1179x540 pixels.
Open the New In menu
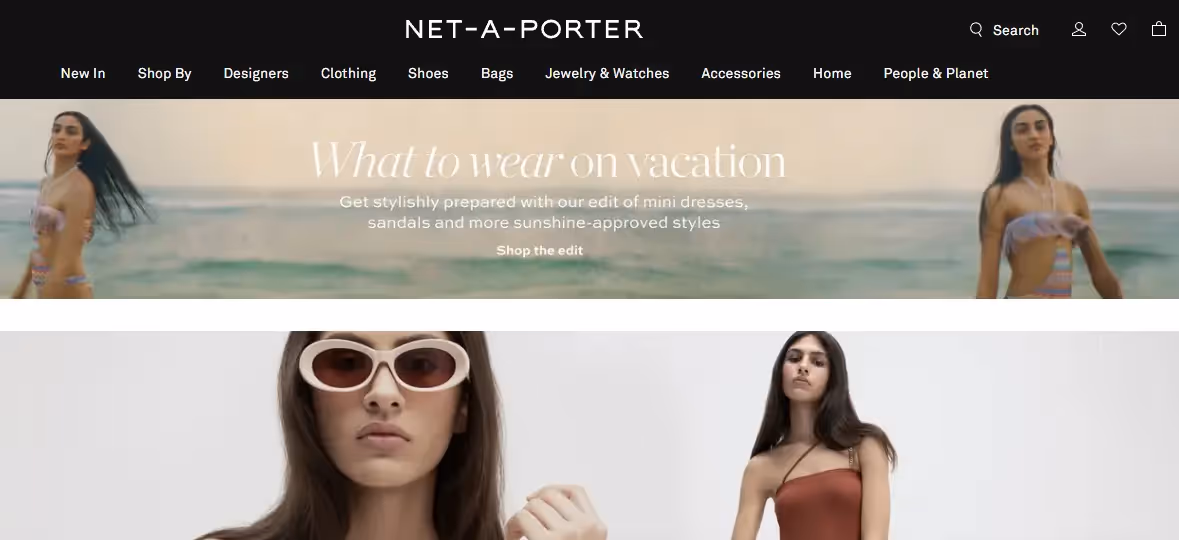pyautogui.click(x=83, y=73)
